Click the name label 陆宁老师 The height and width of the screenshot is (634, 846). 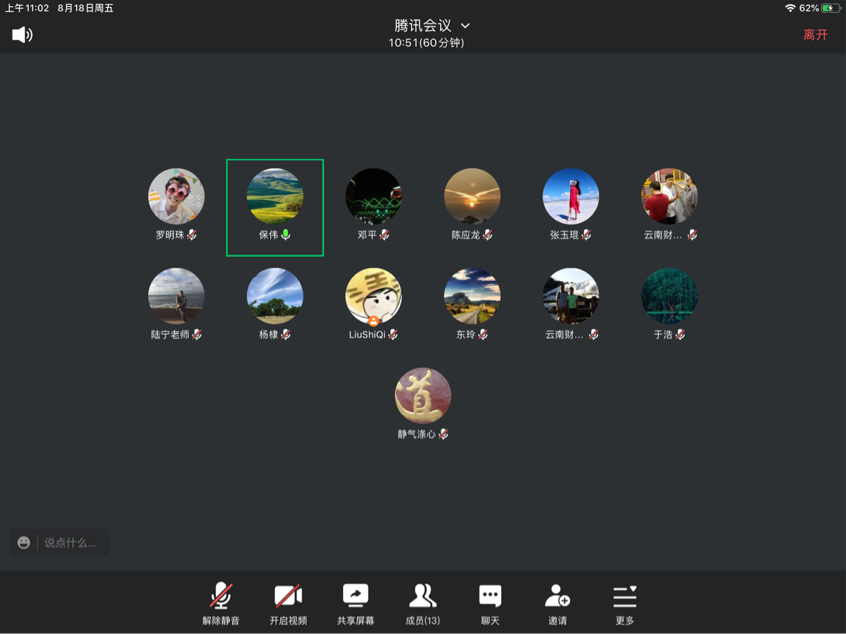(170, 335)
